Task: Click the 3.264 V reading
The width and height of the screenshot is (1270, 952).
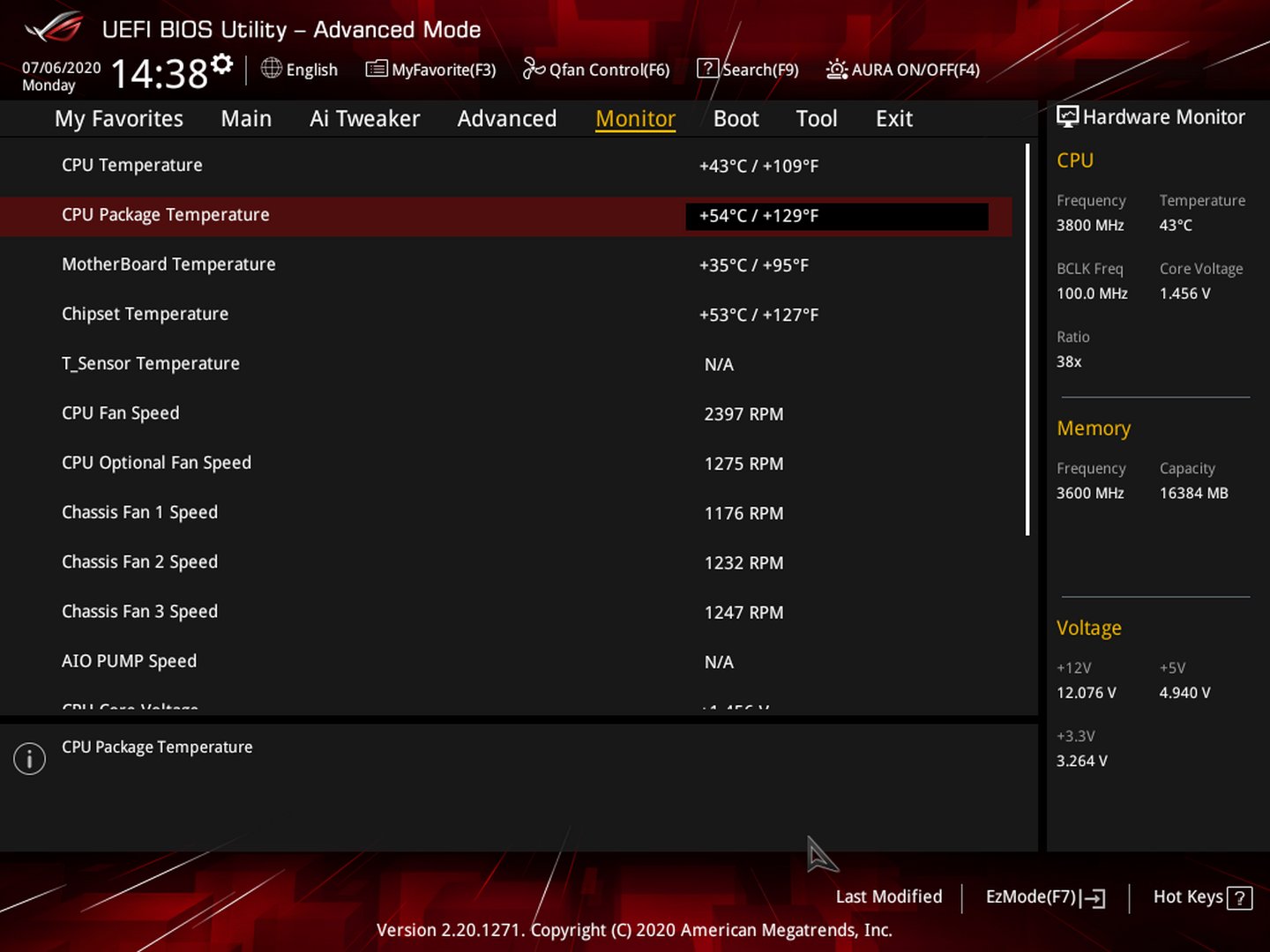Action: coord(1082,761)
